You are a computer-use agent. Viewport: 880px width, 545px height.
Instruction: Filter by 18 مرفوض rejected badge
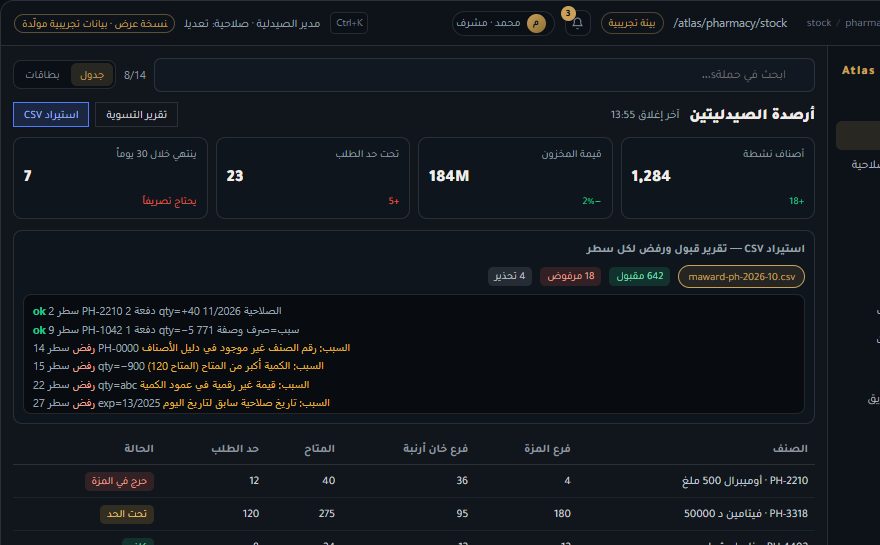pyautogui.click(x=570, y=276)
